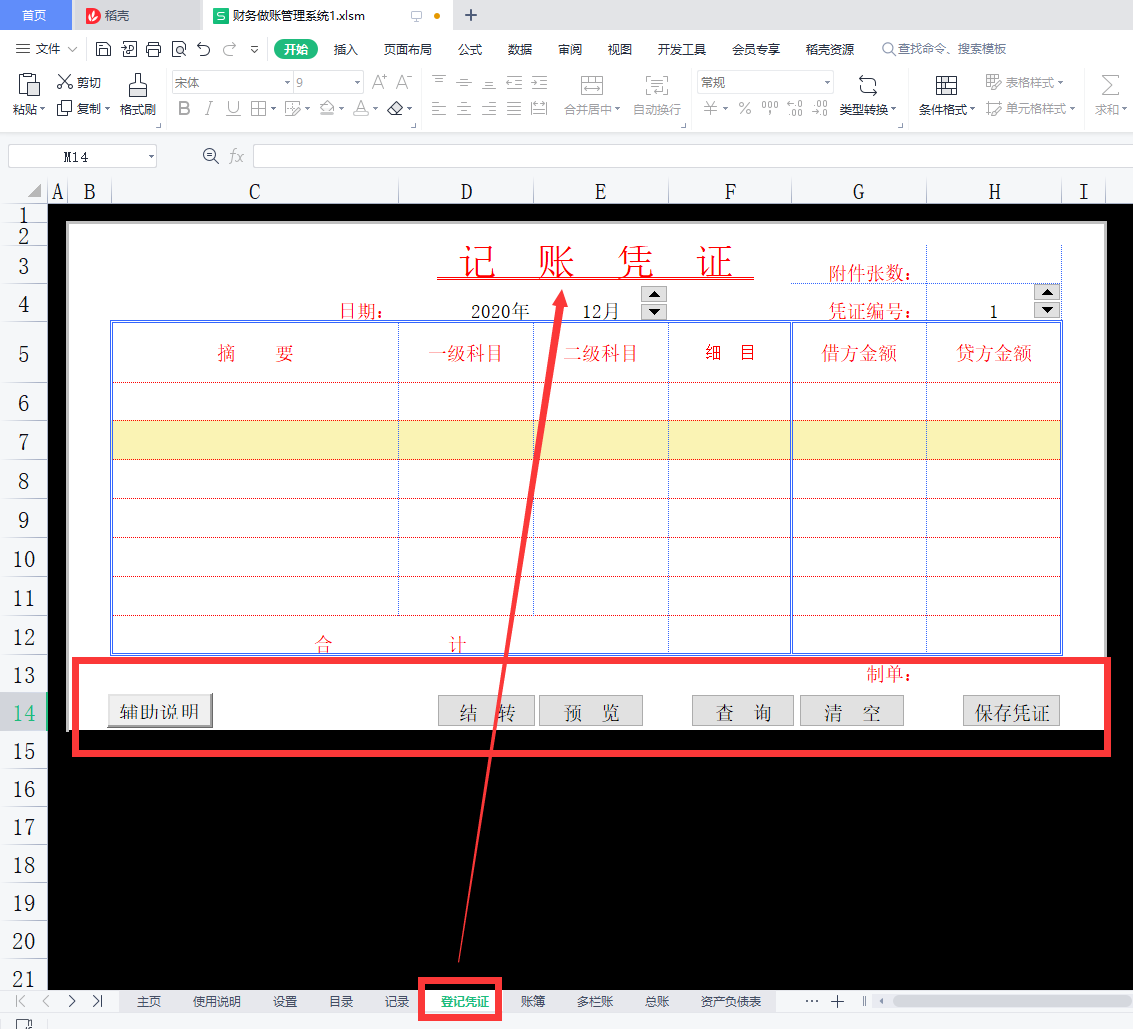Increase month with up spinner arrow
The height and width of the screenshot is (1029, 1133).
654,294
